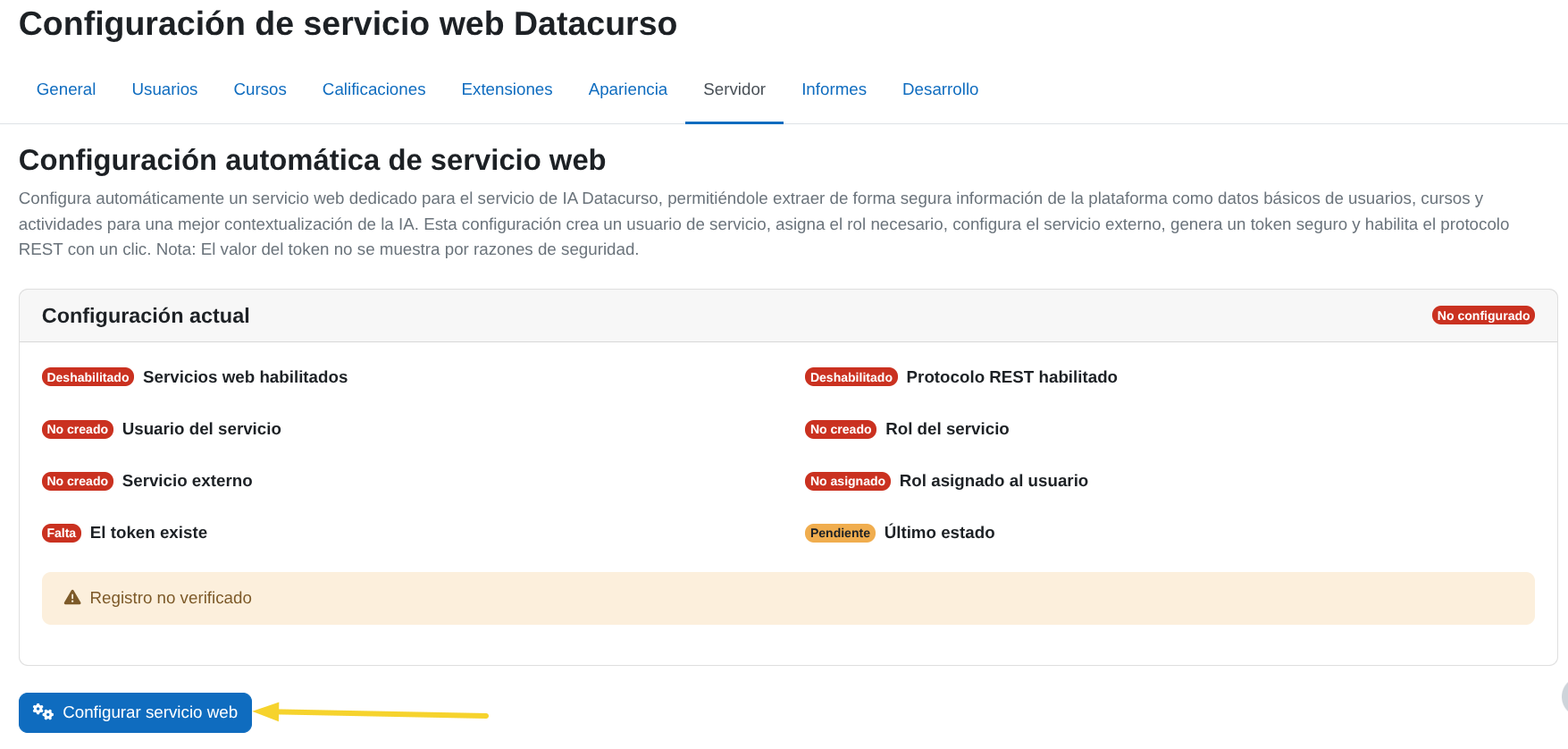1568x749 pixels.
Task: Click the page title Configuración de servicio web Datacurso
Action: click(x=348, y=24)
